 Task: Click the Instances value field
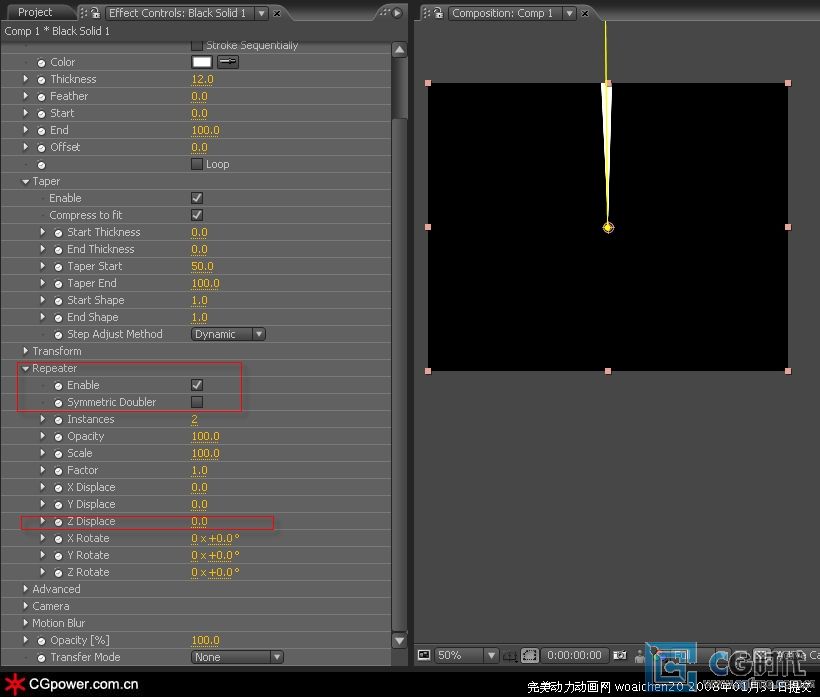click(194, 419)
